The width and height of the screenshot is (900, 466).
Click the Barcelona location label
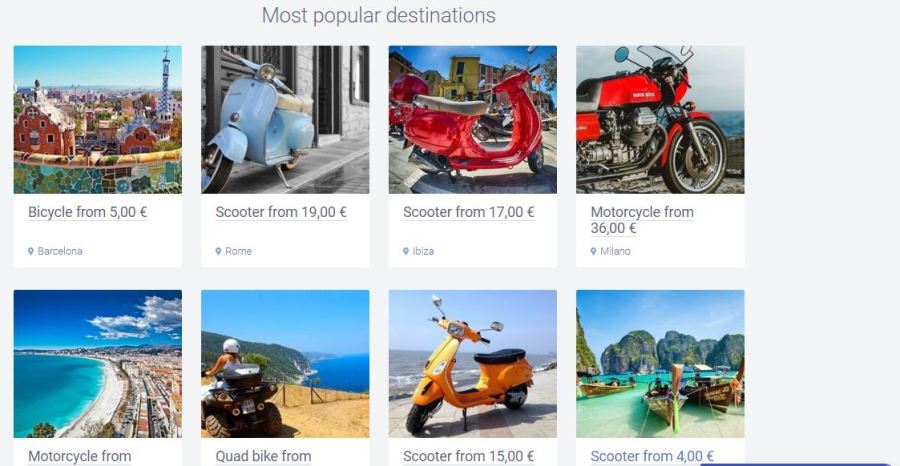[60, 251]
